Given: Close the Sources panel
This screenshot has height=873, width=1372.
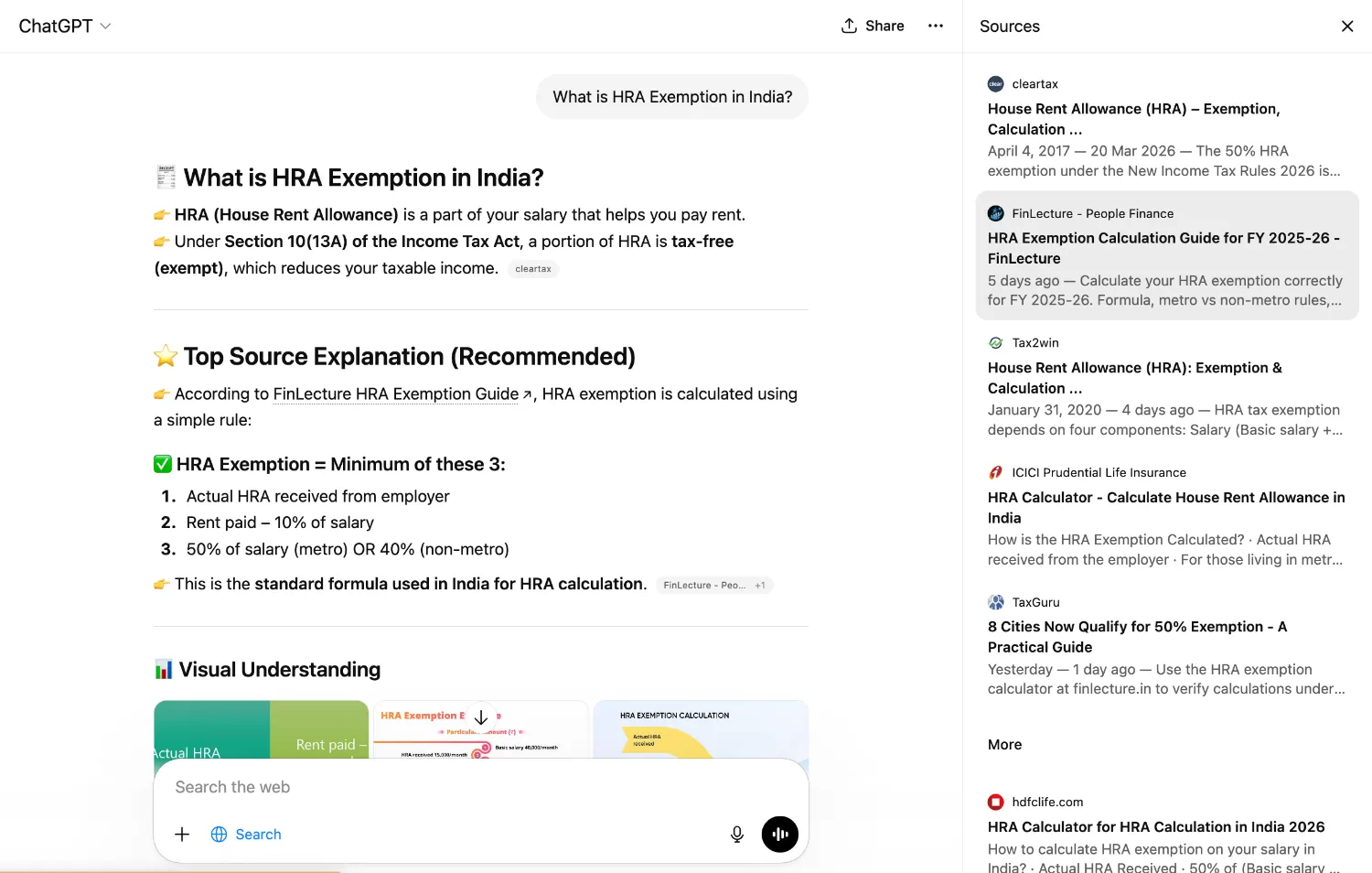Looking at the screenshot, I should [1347, 26].
